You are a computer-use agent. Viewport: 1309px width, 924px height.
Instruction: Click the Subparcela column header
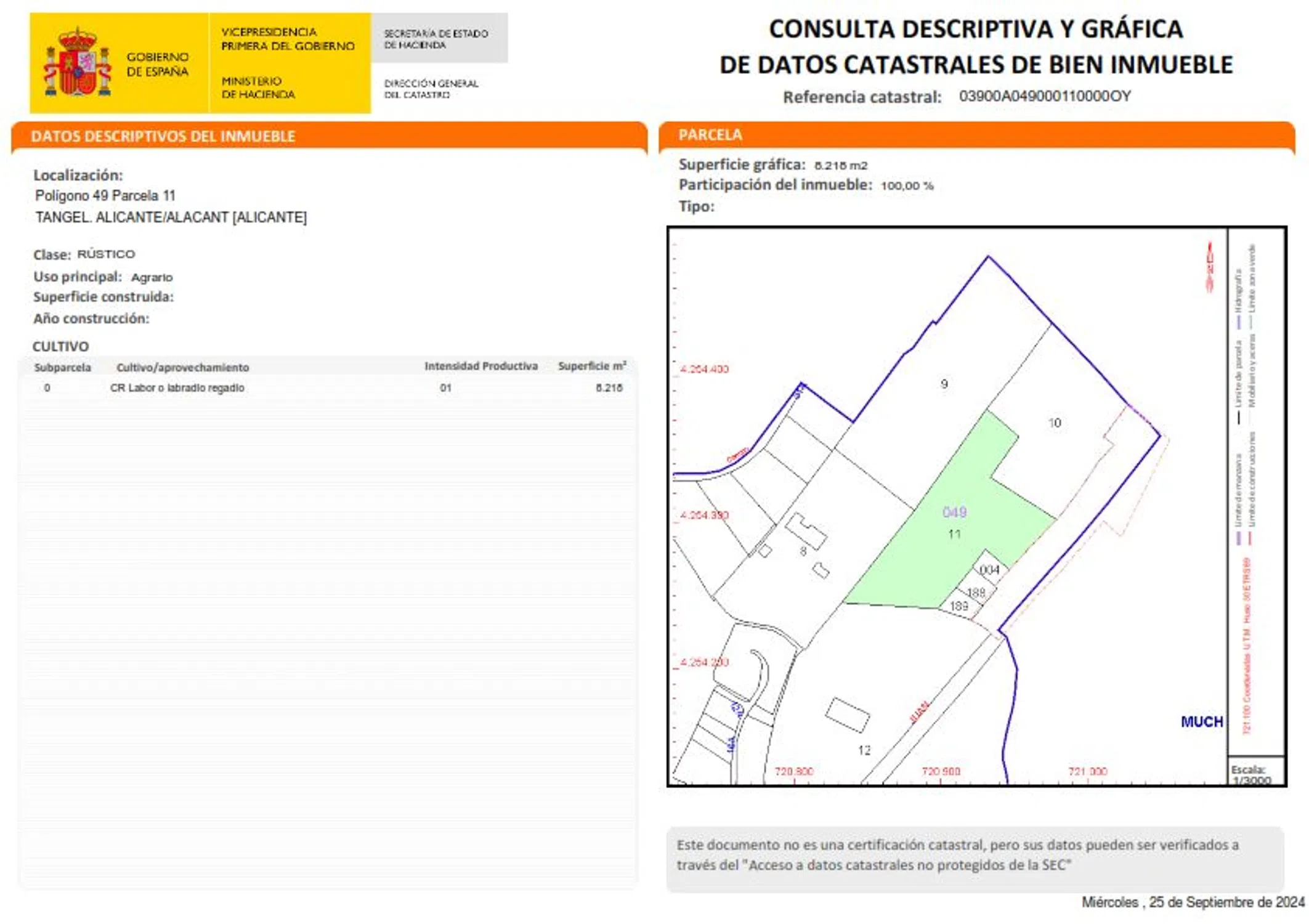pos(62,367)
